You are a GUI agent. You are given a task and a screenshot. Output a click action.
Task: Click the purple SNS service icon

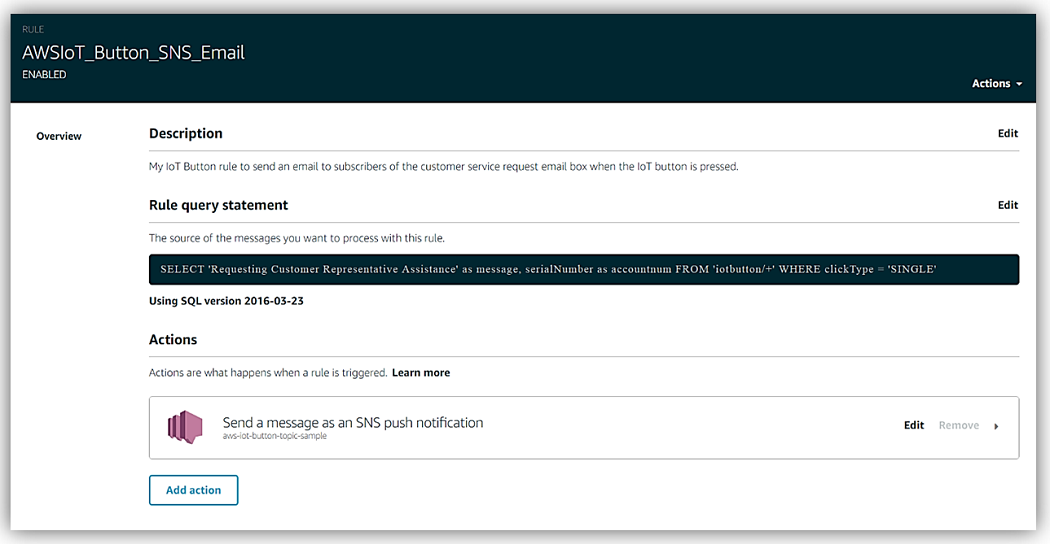(x=185, y=427)
